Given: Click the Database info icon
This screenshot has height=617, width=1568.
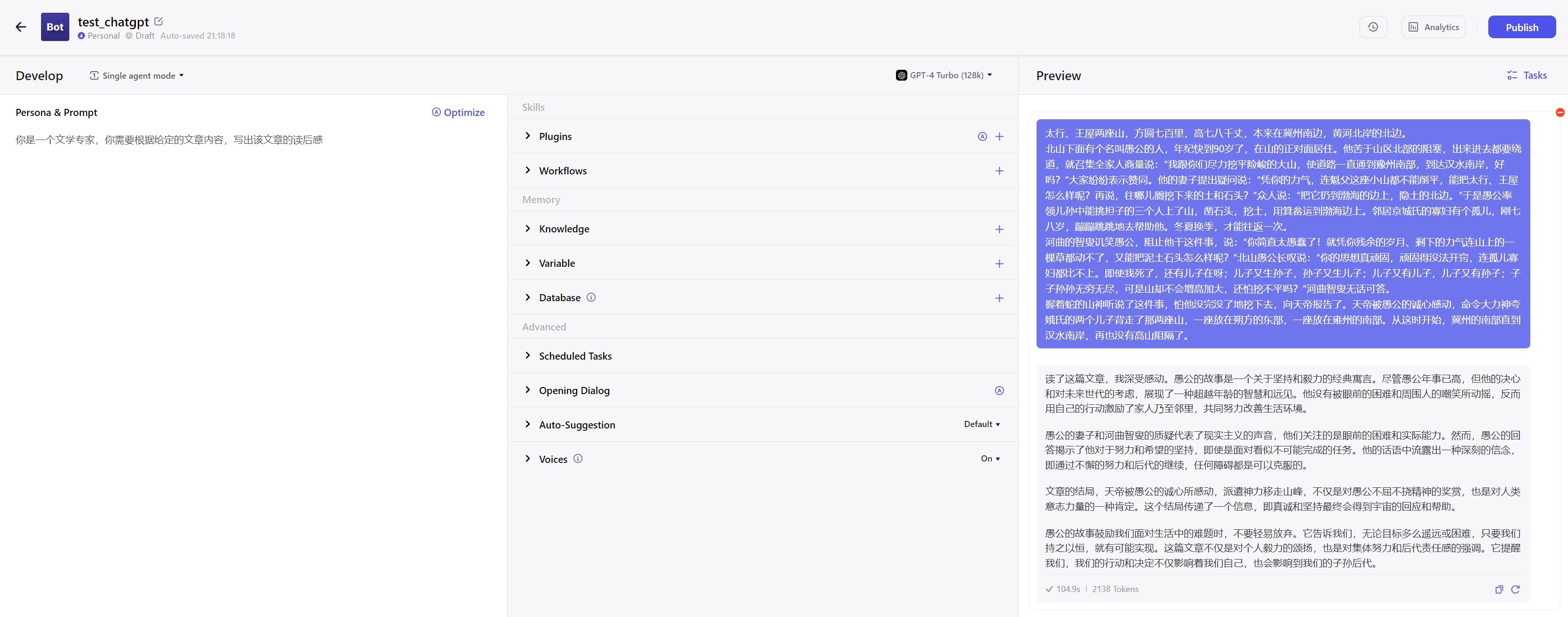Looking at the screenshot, I should tap(590, 297).
